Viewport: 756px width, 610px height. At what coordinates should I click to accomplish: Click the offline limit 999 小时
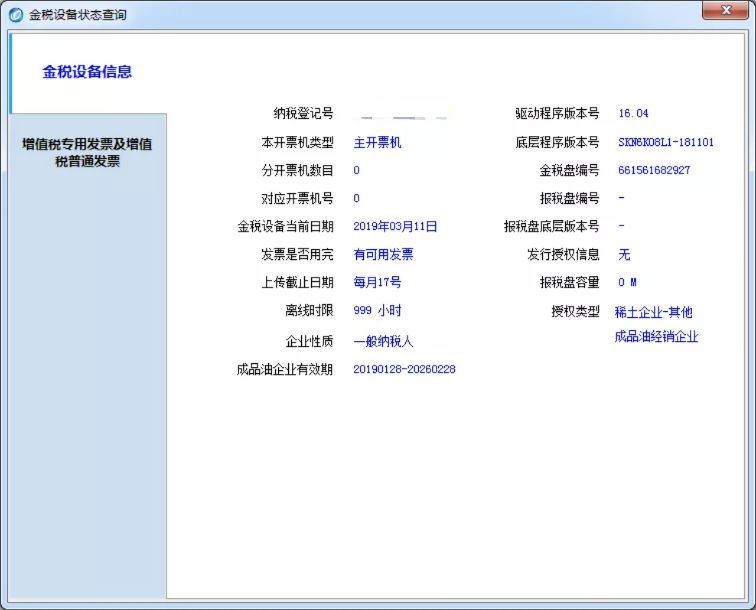click(x=377, y=311)
